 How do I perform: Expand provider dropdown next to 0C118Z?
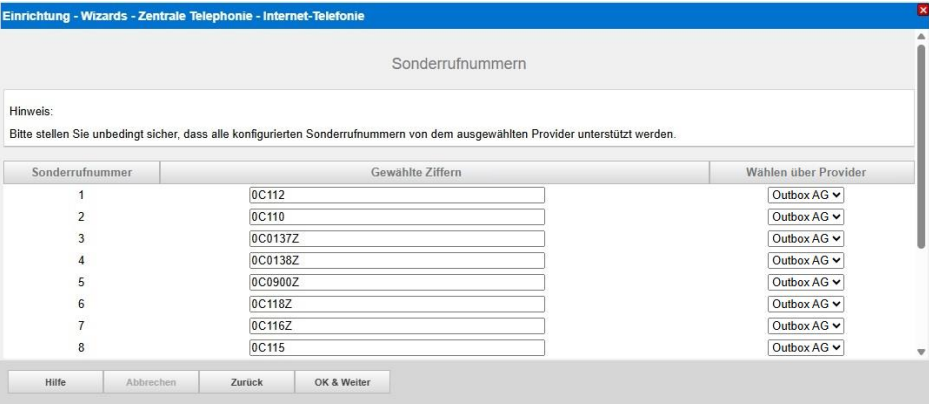806,304
